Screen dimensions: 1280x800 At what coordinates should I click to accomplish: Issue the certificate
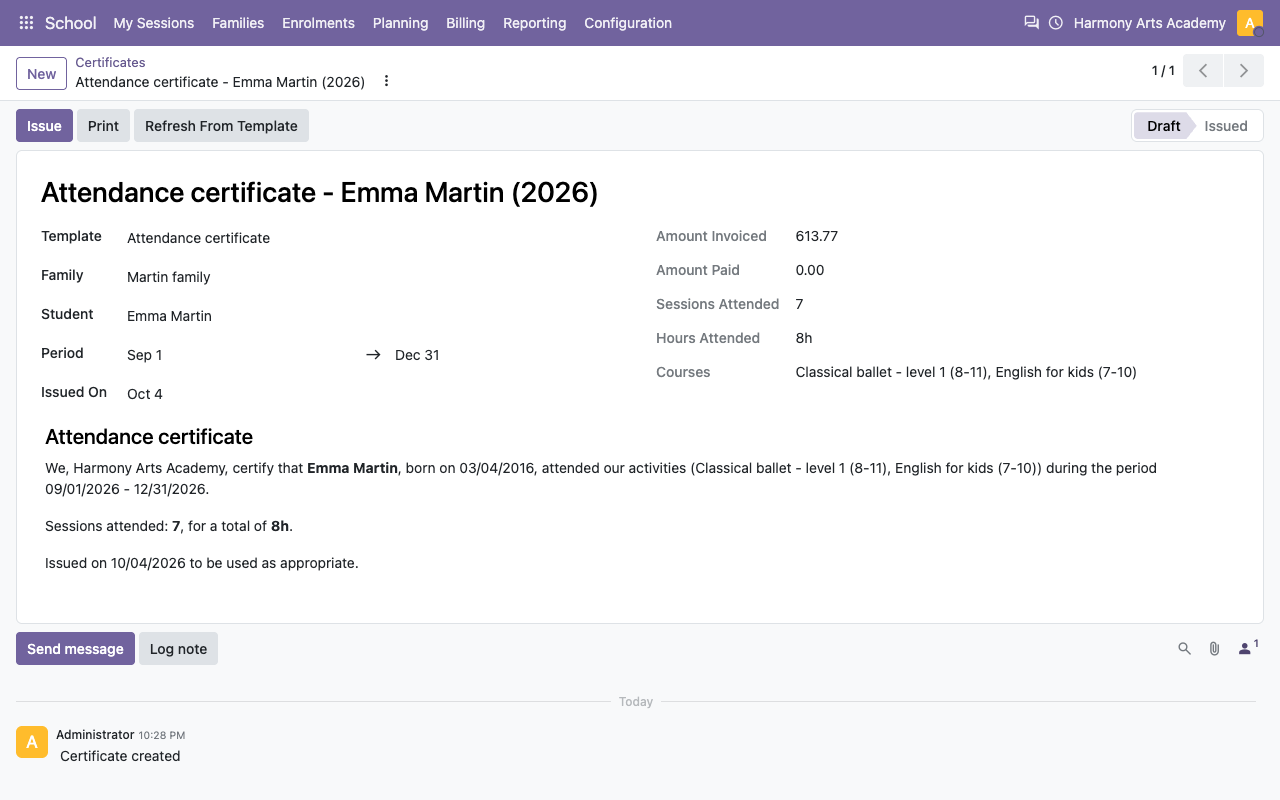(x=44, y=126)
